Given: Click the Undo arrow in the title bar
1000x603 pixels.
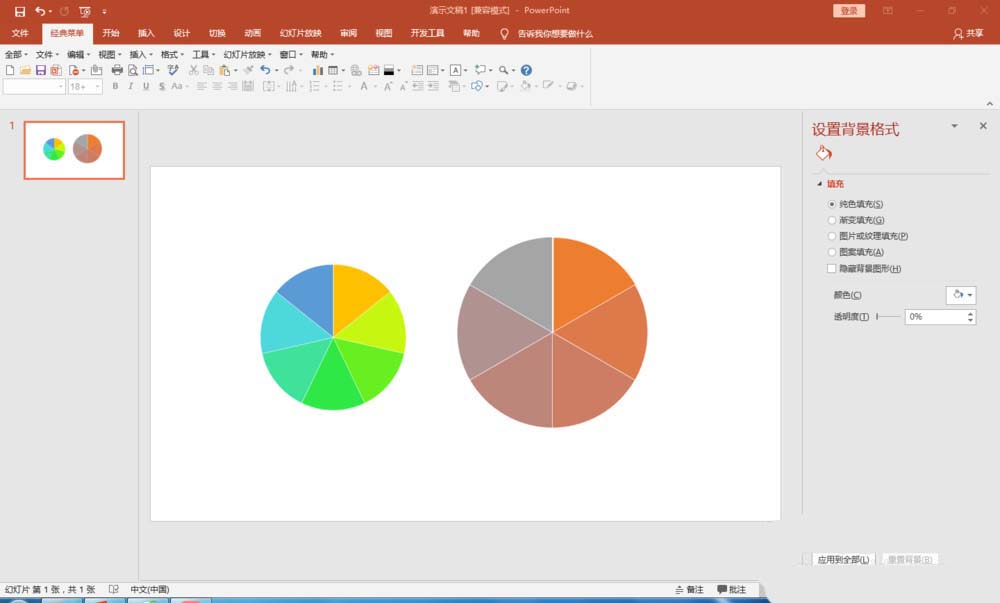Looking at the screenshot, I should coord(41,11).
